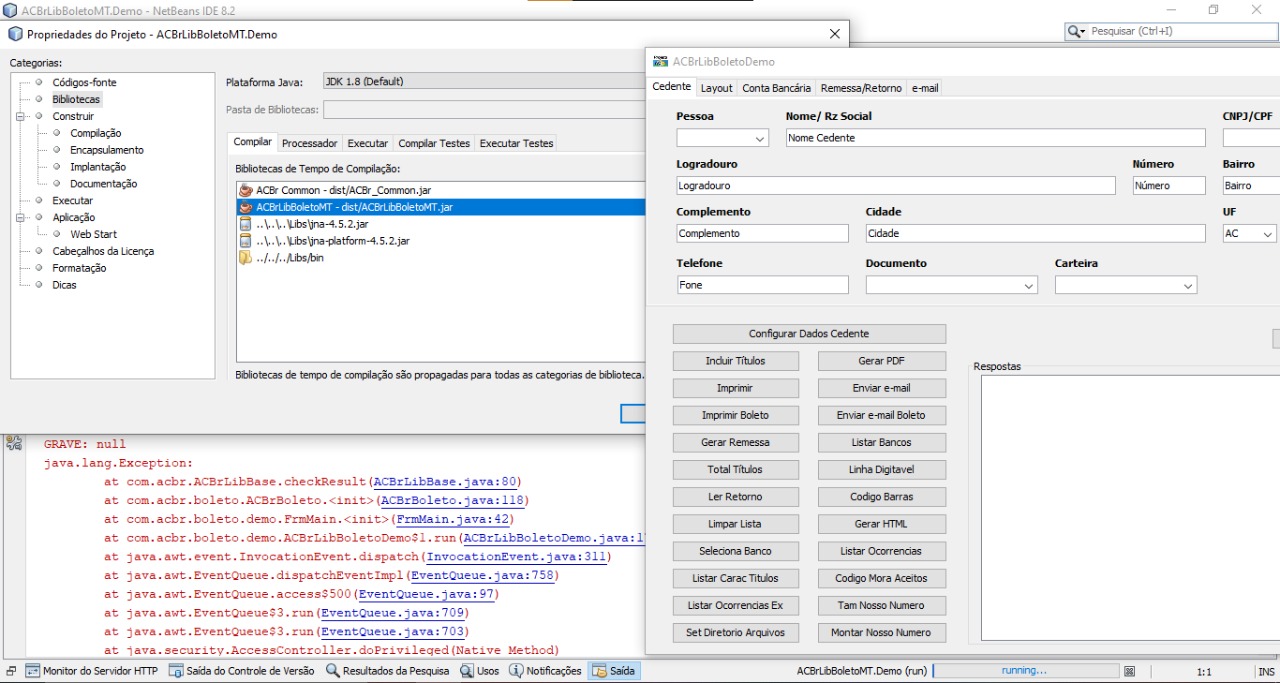Viewport: 1280px width, 683px height.
Task: Click inside the Respostas text area
Action: [x=1130, y=507]
